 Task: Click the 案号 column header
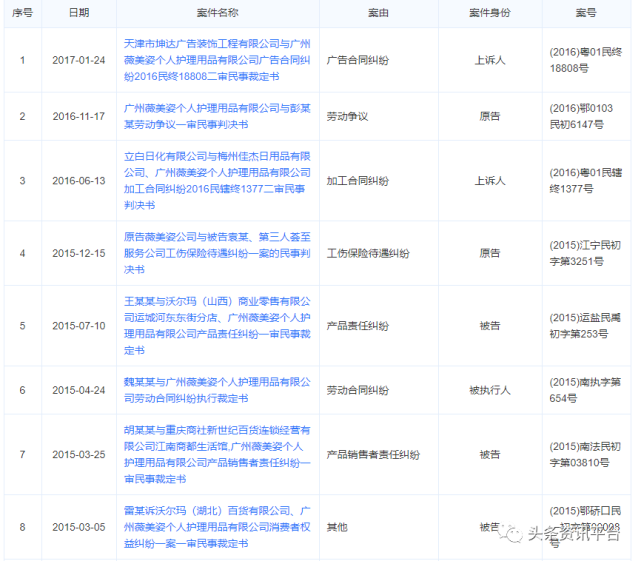pyautogui.click(x=584, y=13)
